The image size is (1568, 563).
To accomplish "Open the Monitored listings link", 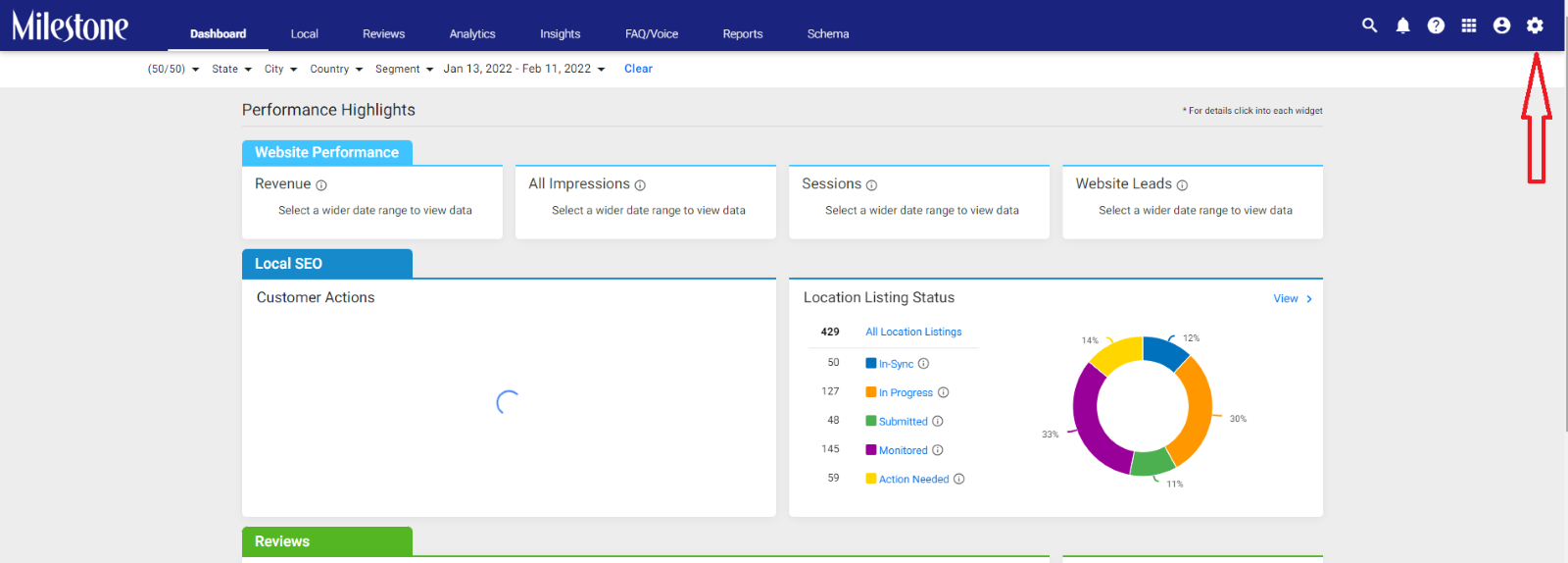I will click(903, 450).
